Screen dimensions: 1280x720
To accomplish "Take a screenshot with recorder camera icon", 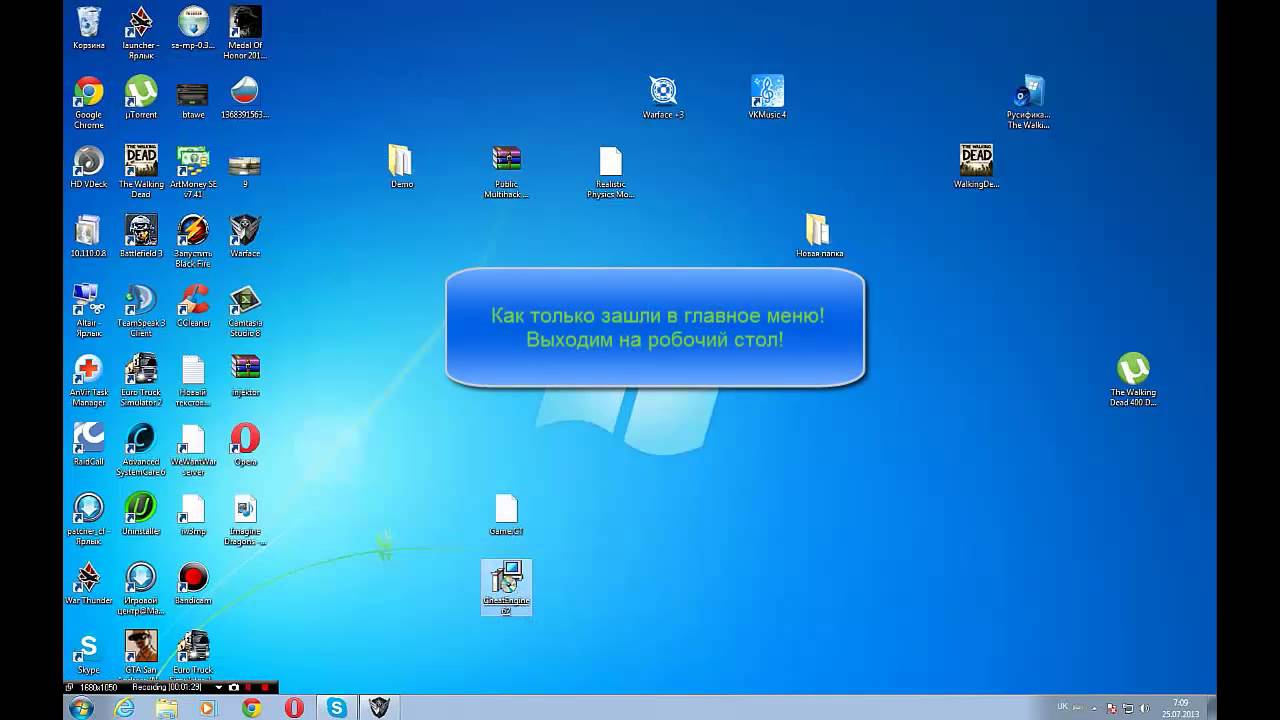I will coord(234,687).
